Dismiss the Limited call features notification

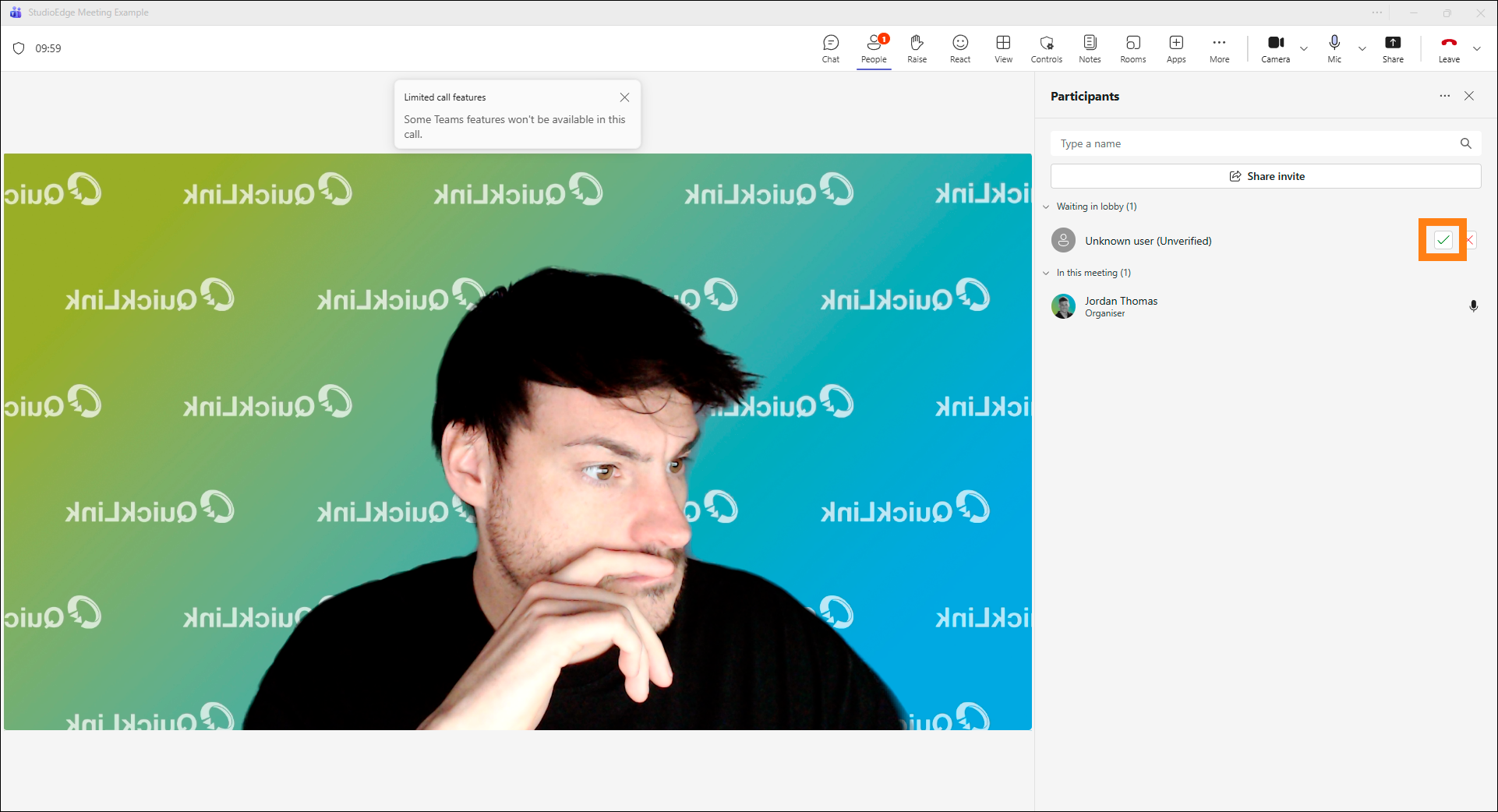coord(624,97)
